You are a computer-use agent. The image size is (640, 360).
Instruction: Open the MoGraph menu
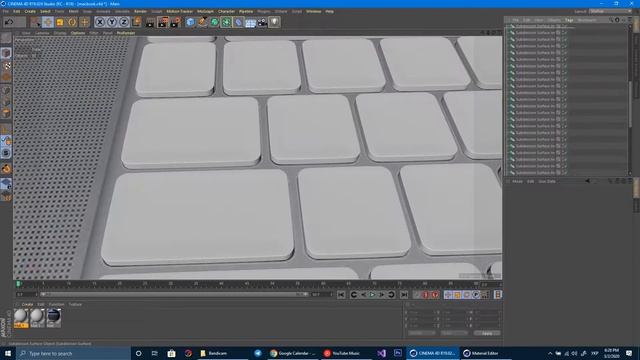[205, 11]
